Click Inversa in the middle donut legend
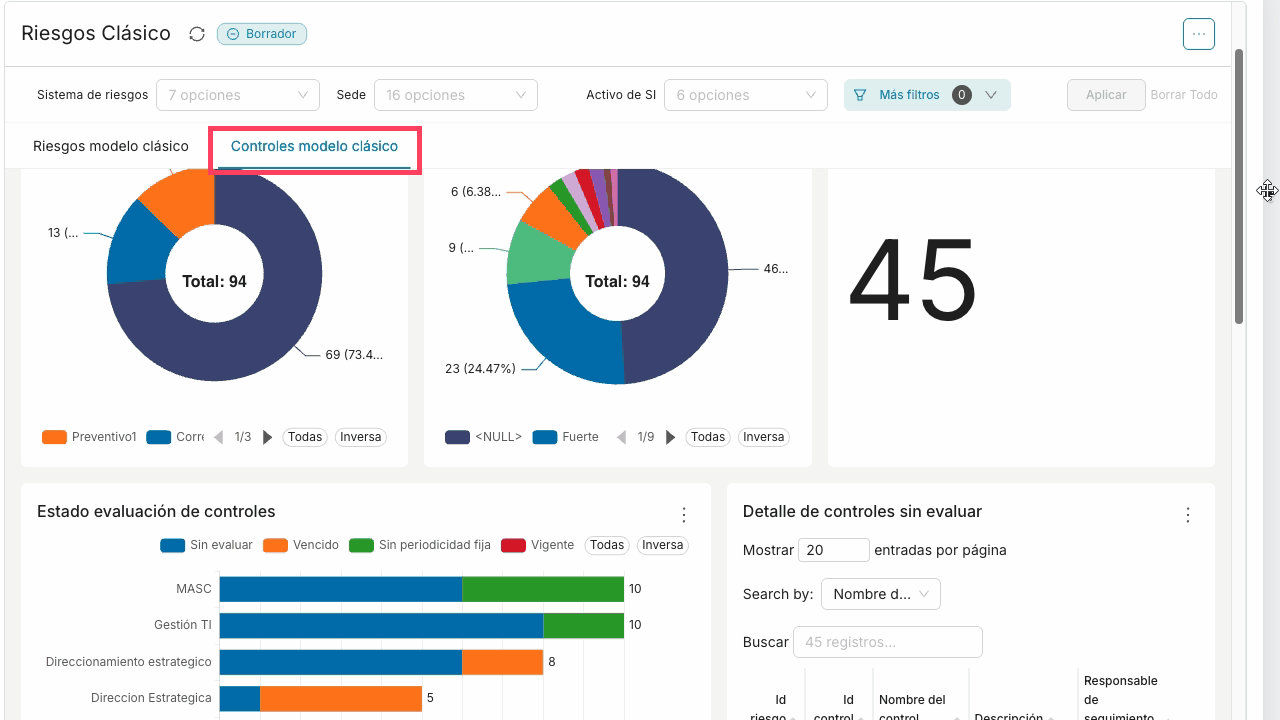 pyautogui.click(x=763, y=437)
